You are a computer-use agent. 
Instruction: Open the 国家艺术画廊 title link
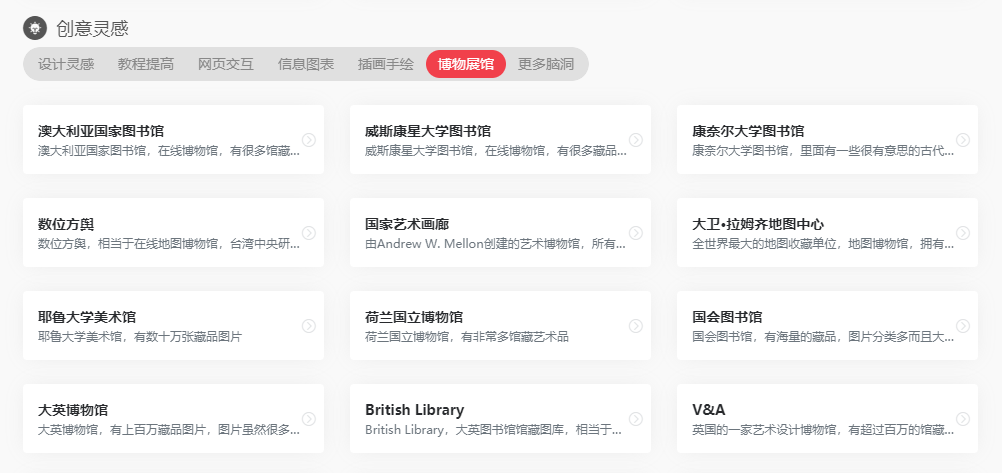407,224
